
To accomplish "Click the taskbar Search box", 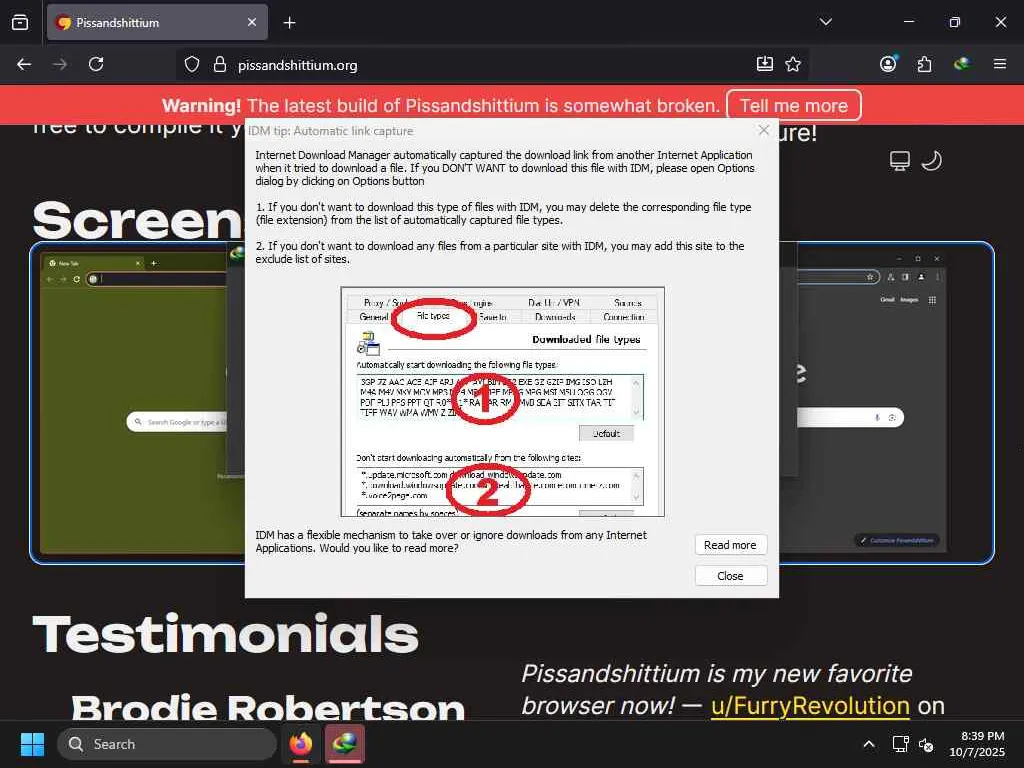I will (167, 744).
